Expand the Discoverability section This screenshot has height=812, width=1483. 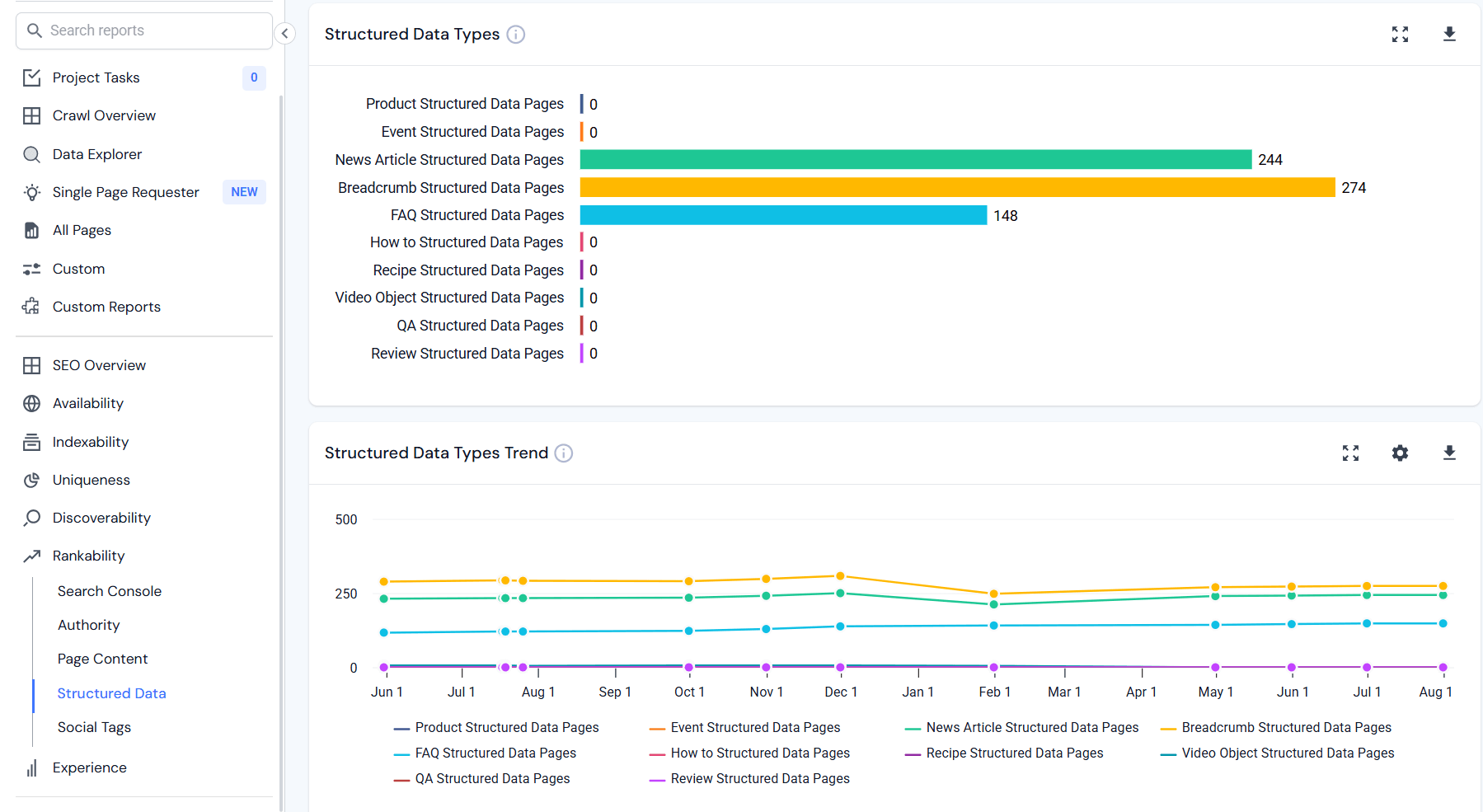(x=101, y=518)
